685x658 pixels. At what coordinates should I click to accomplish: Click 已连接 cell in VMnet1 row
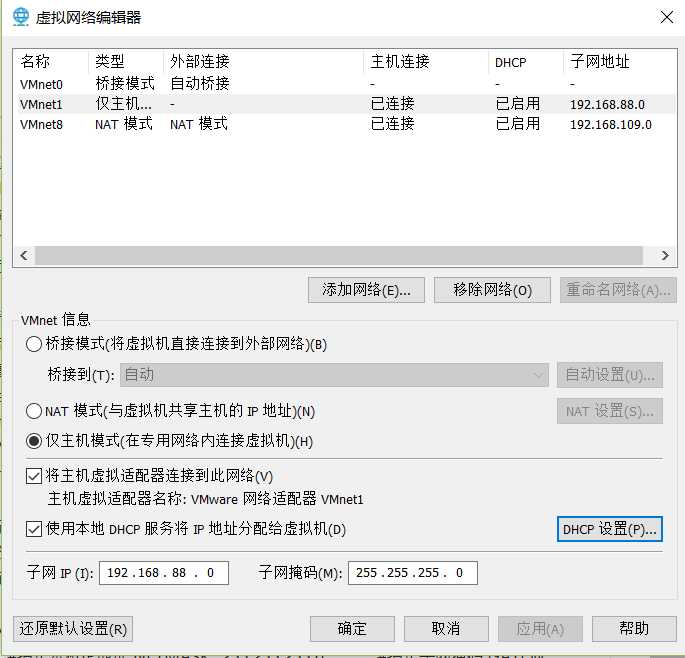393,104
